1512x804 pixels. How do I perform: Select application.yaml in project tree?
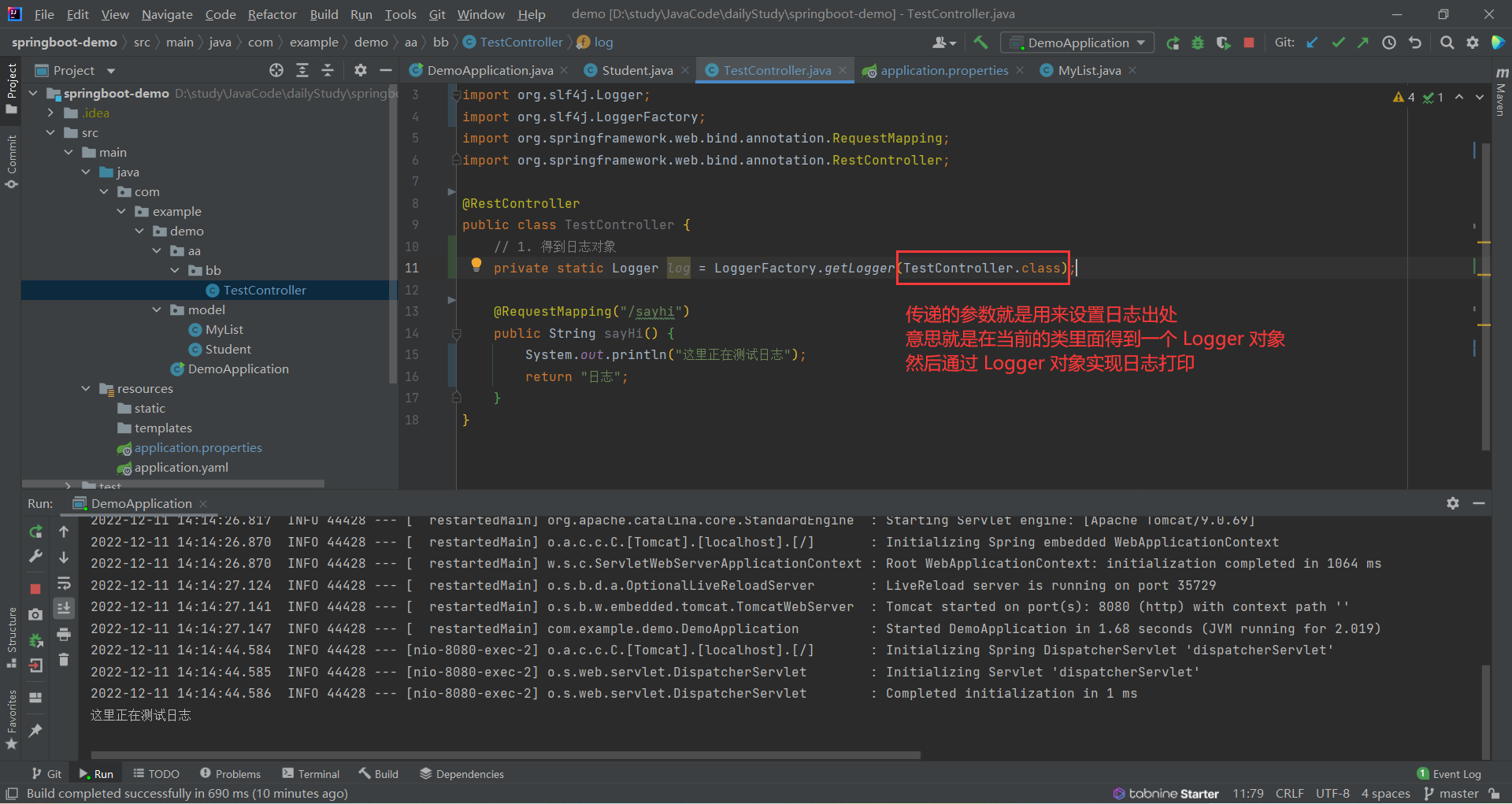[x=181, y=468]
